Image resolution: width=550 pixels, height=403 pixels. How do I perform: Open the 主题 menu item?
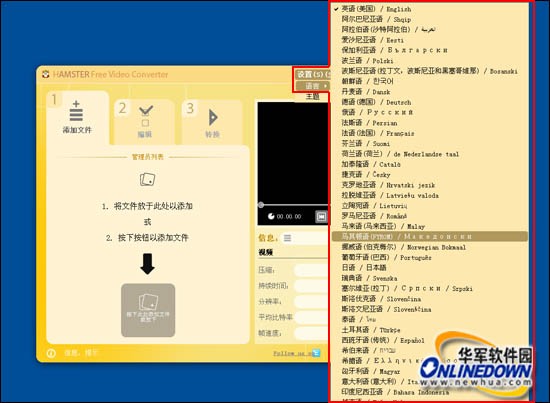click(312, 96)
